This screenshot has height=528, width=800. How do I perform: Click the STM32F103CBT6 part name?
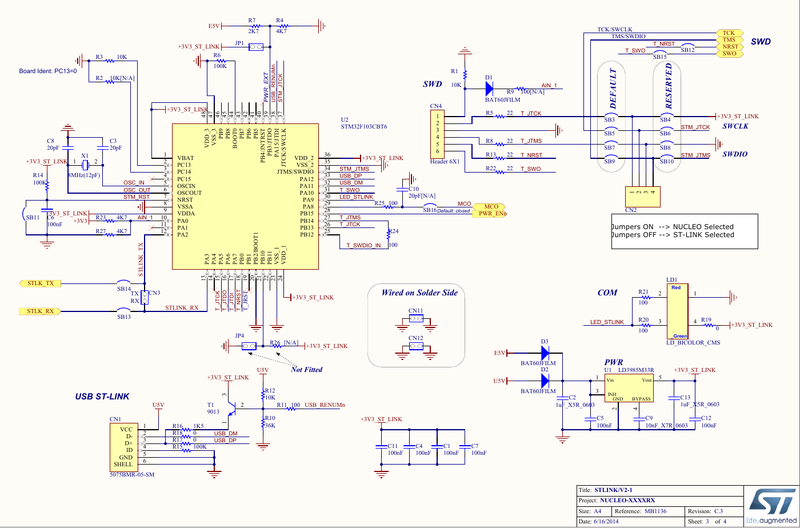(364, 126)
